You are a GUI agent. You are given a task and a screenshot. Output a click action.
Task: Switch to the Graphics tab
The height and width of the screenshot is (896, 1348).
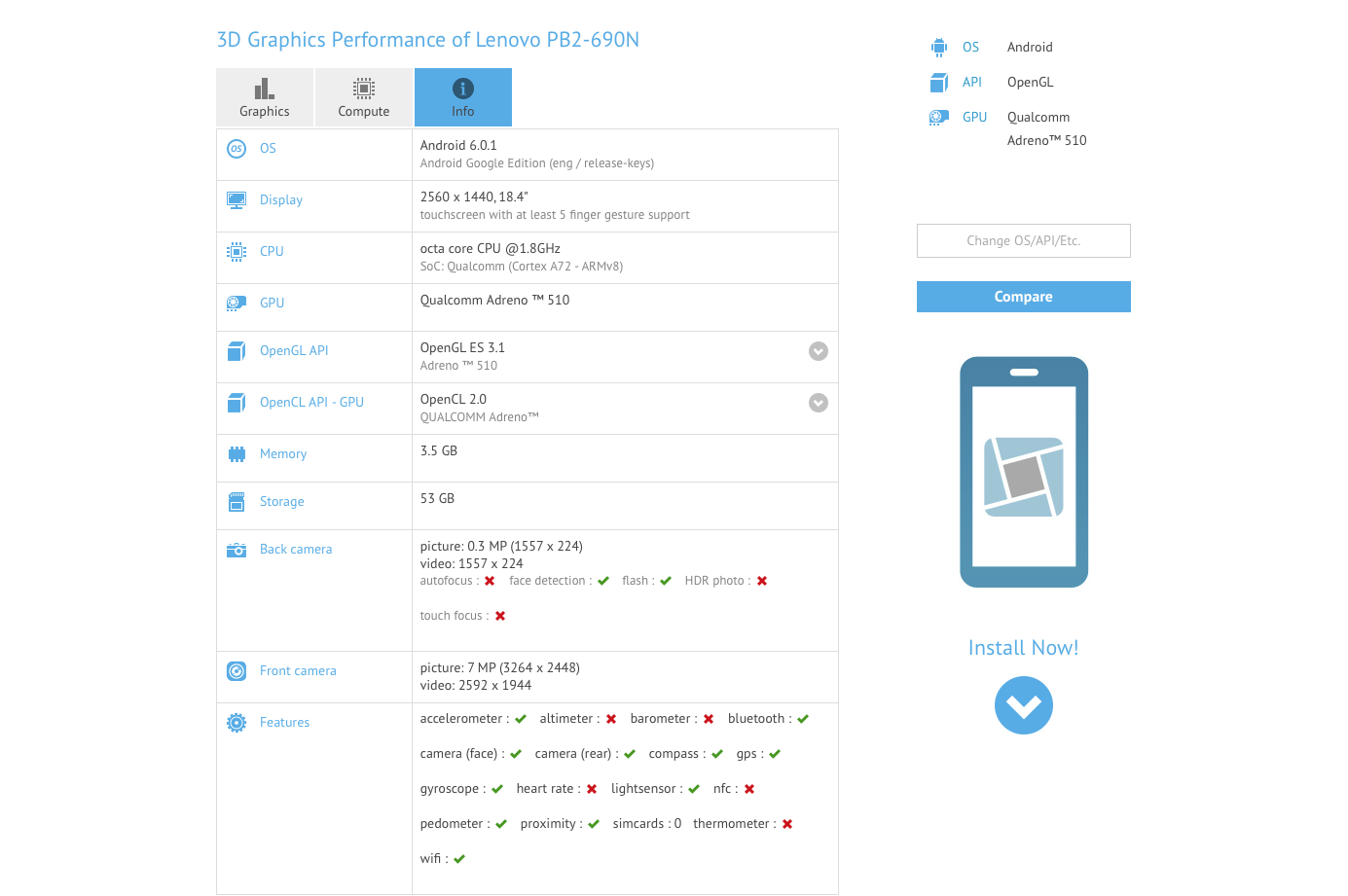[265, 97]
